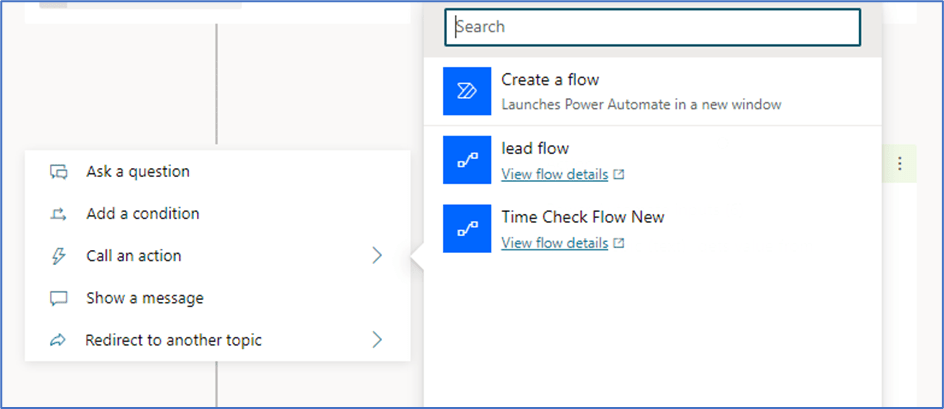Click the Time Check Flow New icon

point(467,229)
